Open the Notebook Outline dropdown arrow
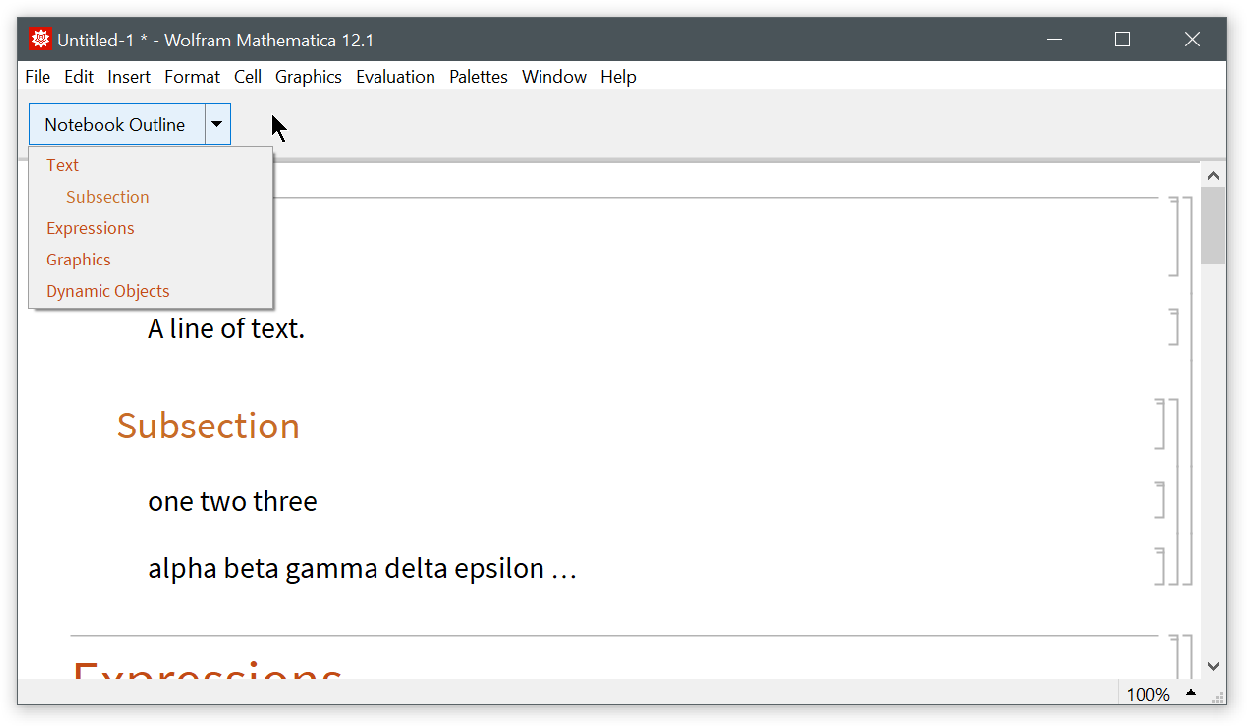Viewport: 1248px width, 728px height. pos(217,124)
